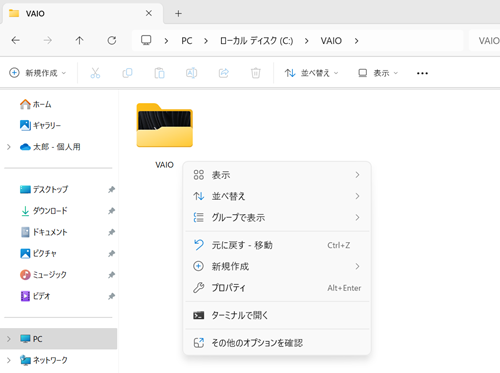Close the VAIO tab
The image size is (500, 373).
149,13
